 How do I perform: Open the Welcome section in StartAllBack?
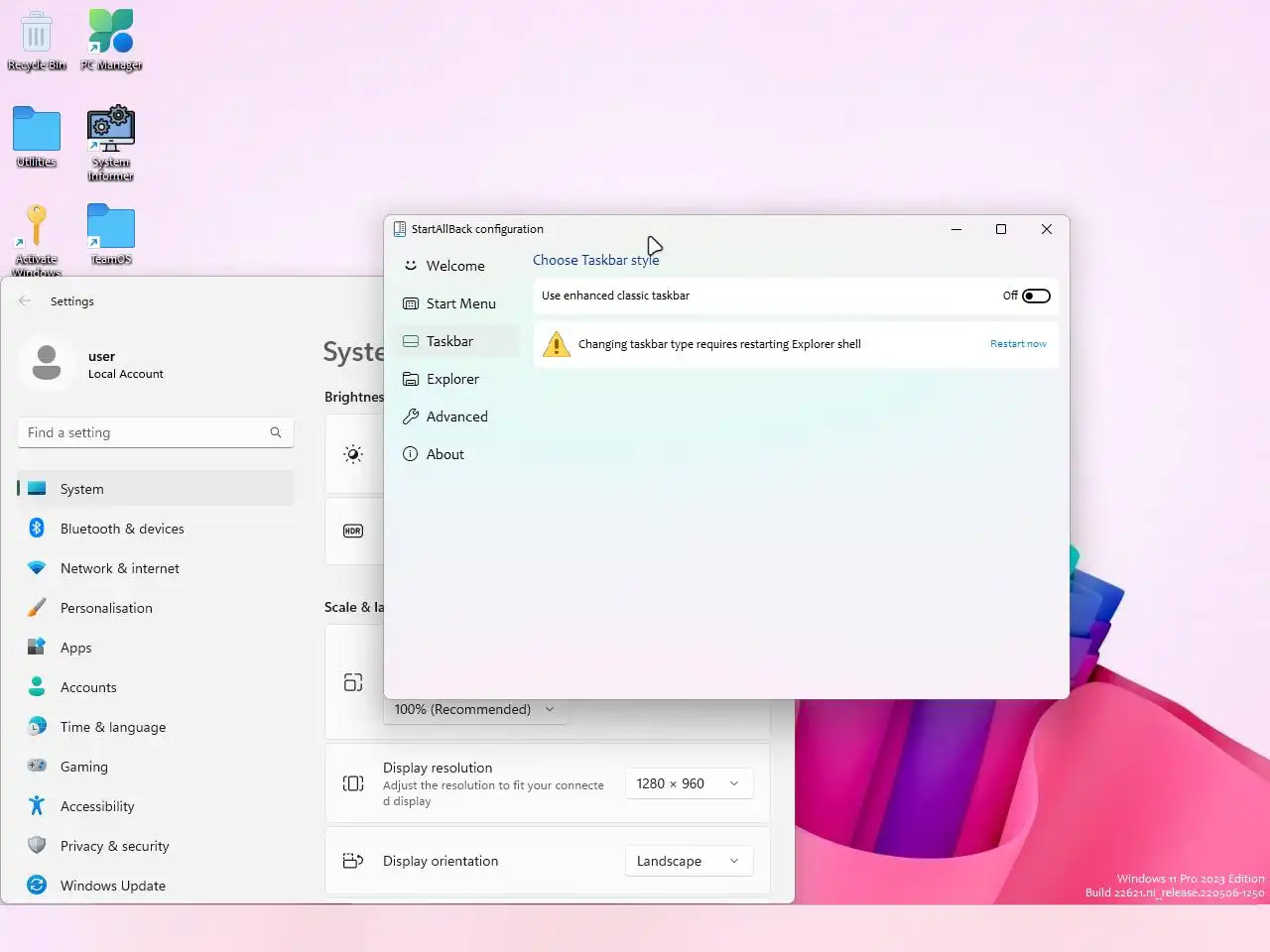[x=456, y=266]
